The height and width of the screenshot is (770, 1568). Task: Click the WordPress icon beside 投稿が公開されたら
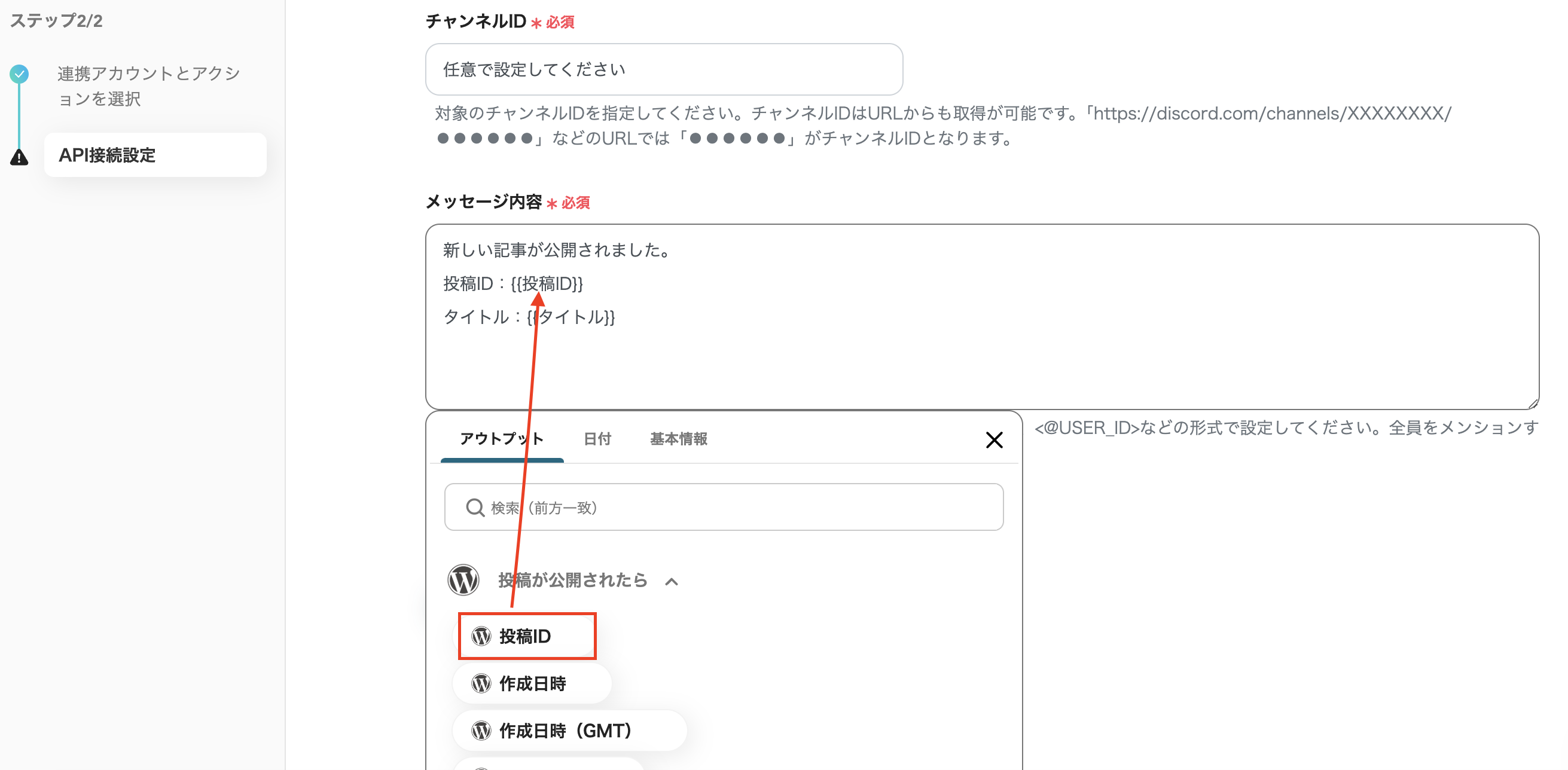click(x=463, y=580)
